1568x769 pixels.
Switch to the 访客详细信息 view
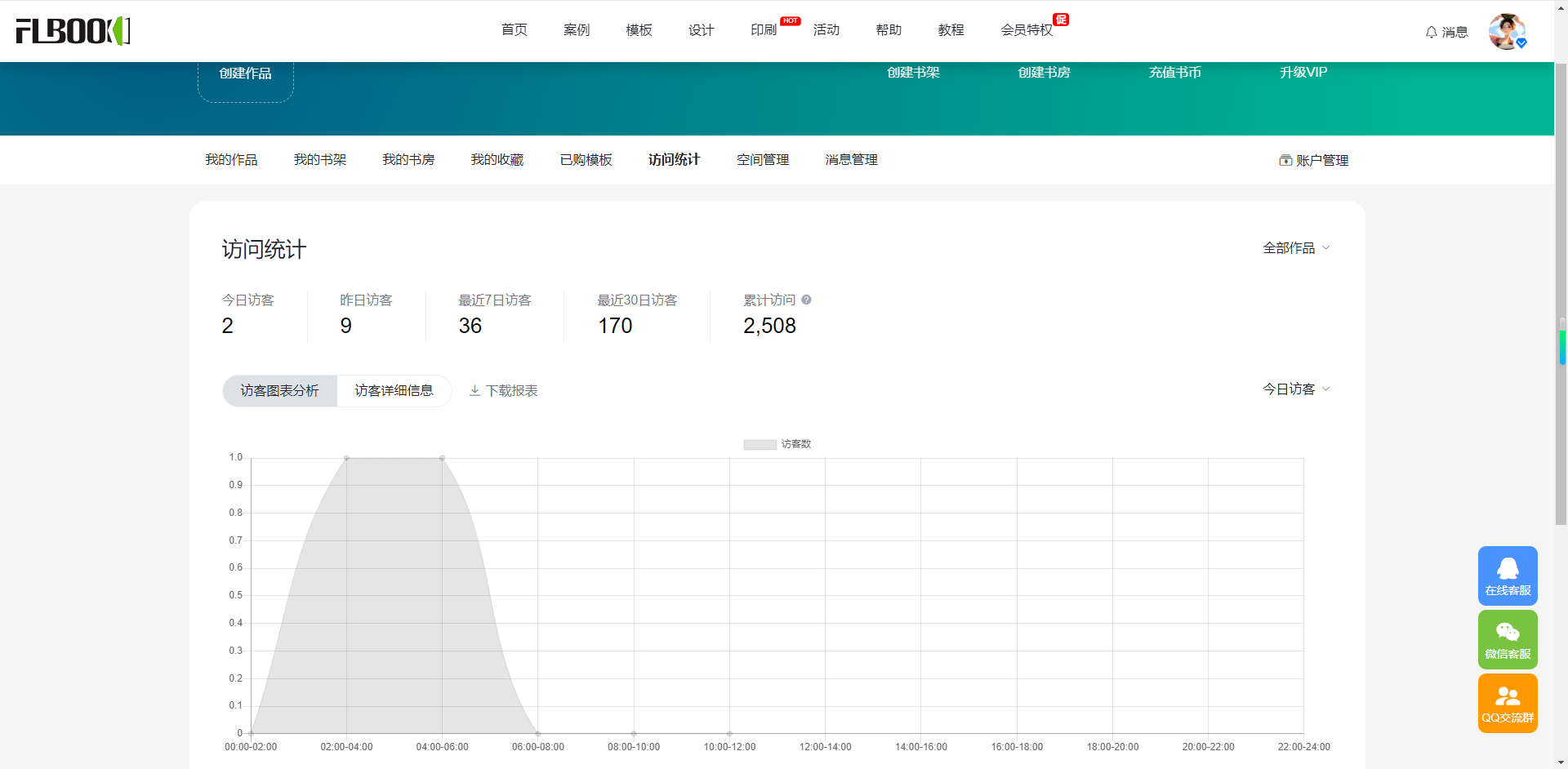tap(394, 391)
